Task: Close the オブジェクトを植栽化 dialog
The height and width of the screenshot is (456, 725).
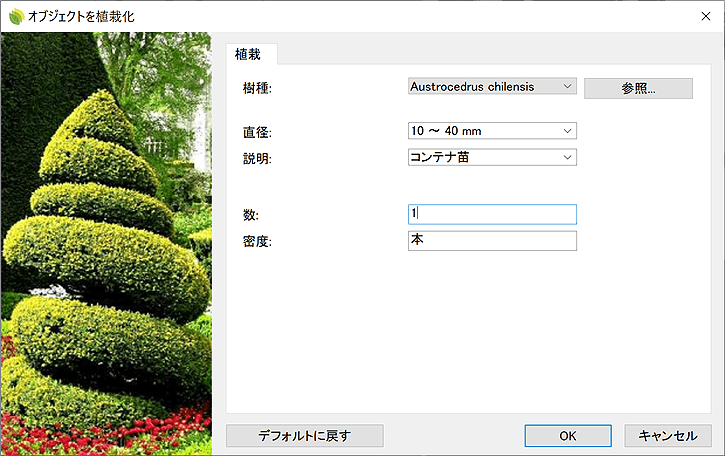Action: (x=706, y=16)
